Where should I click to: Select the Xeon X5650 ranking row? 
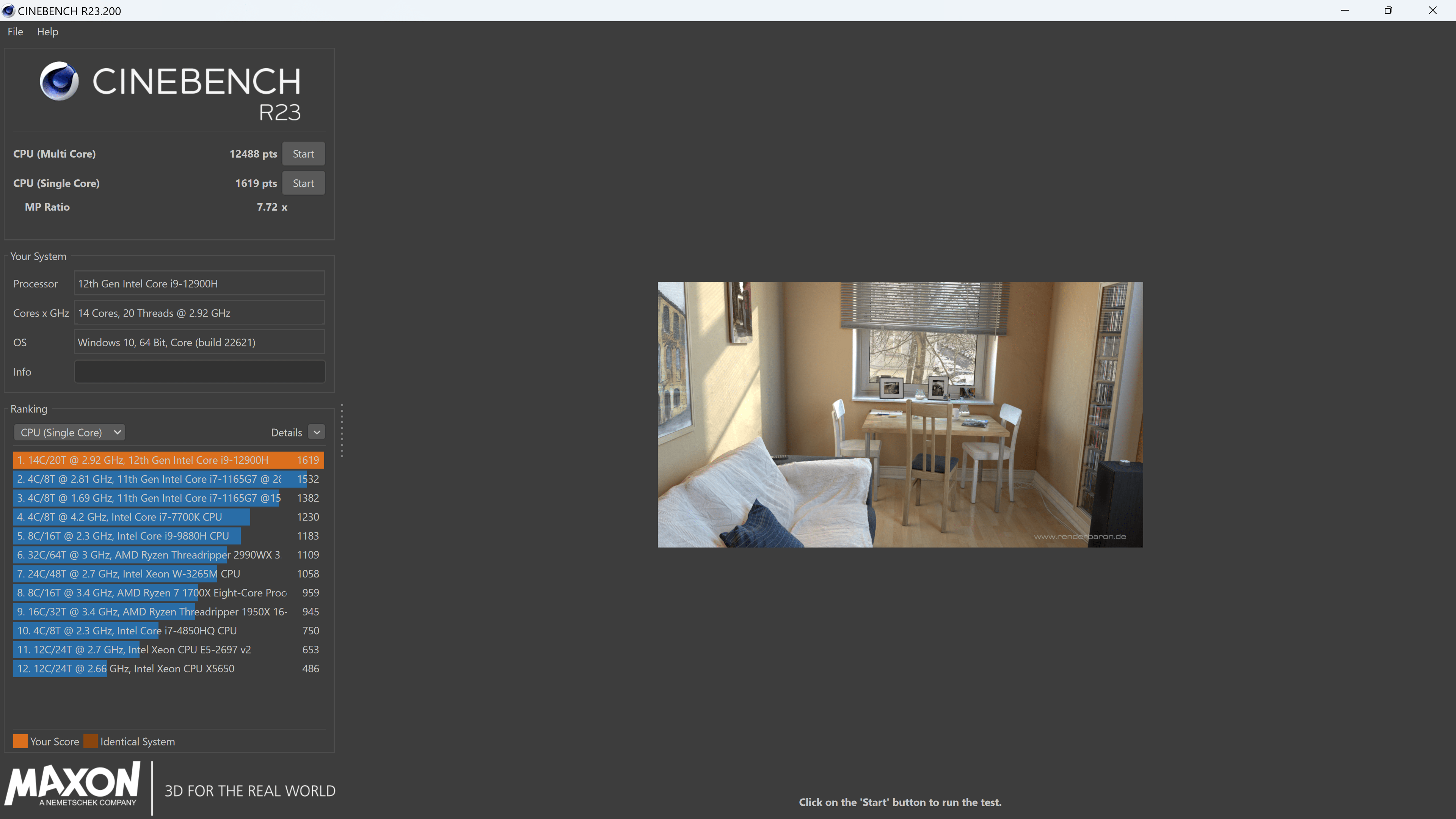click(168, 668)
